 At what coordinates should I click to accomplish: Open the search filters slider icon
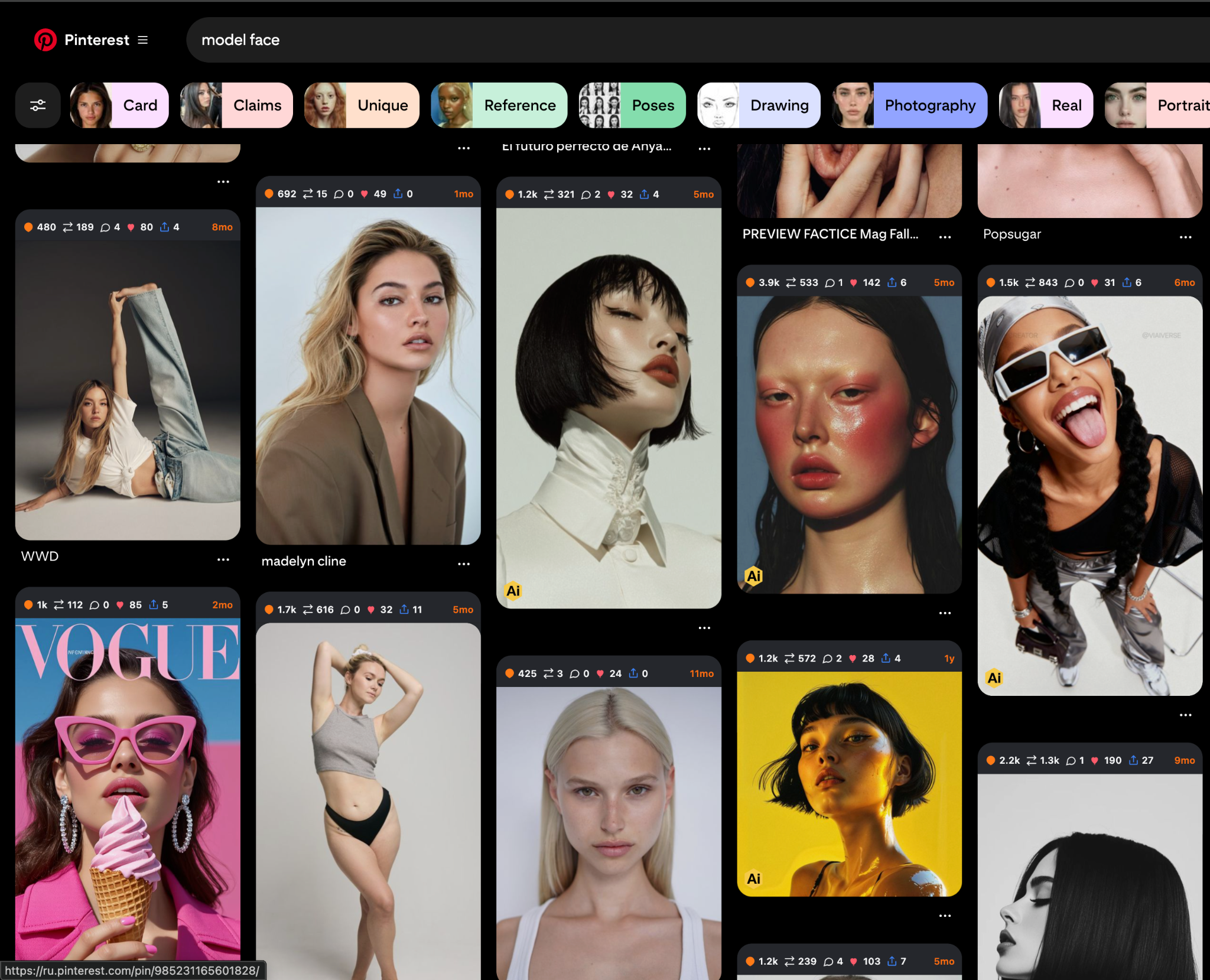click(38, 105)
